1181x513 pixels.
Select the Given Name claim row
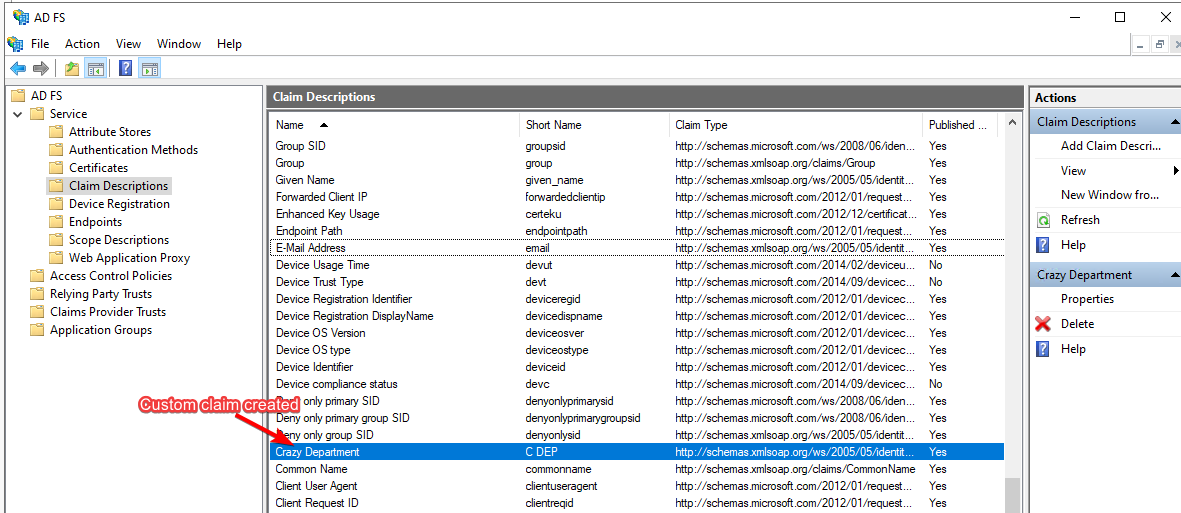point(636,180)
